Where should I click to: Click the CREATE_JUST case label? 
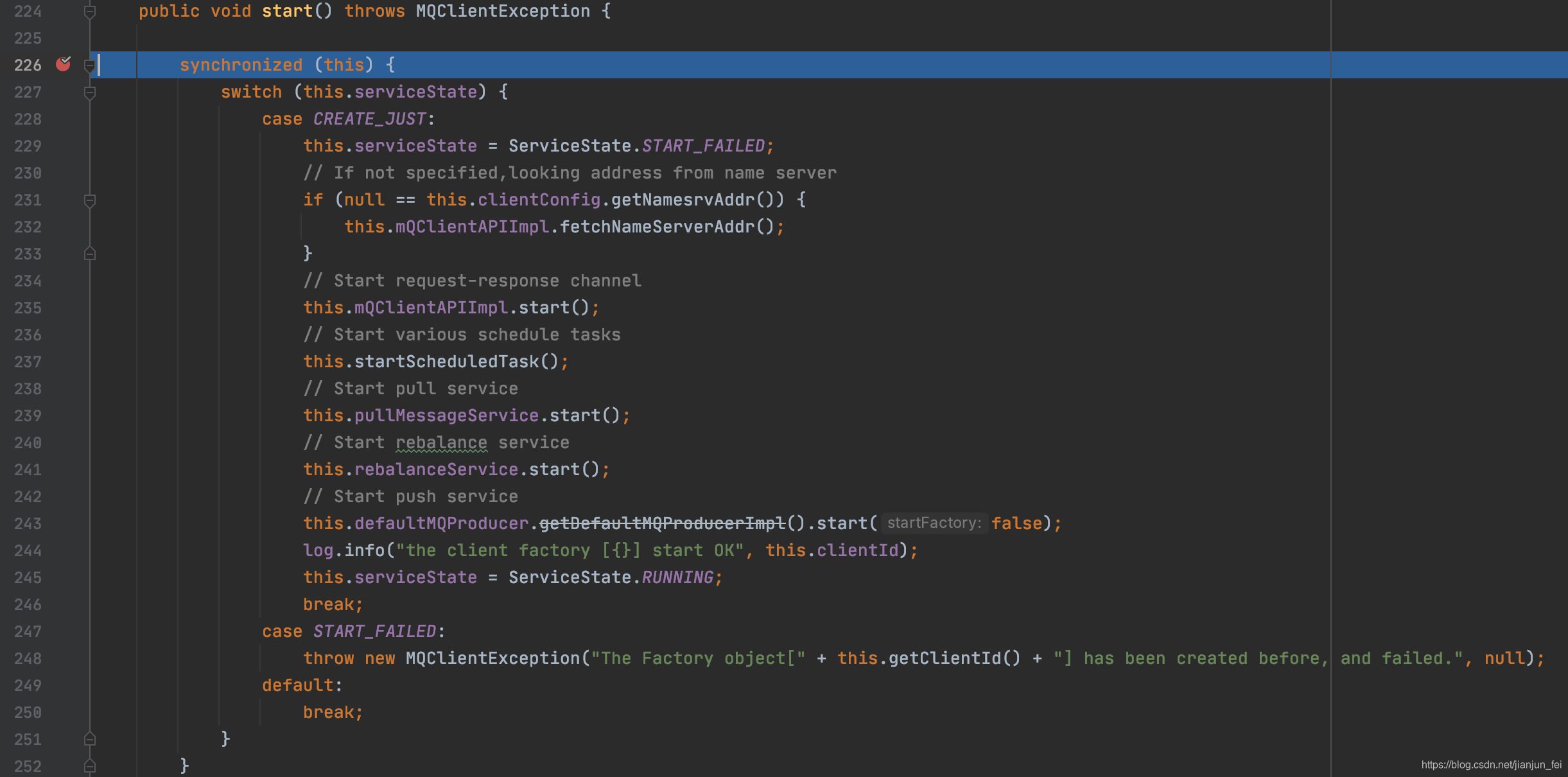pyautogui.click(x=369, y=119)
